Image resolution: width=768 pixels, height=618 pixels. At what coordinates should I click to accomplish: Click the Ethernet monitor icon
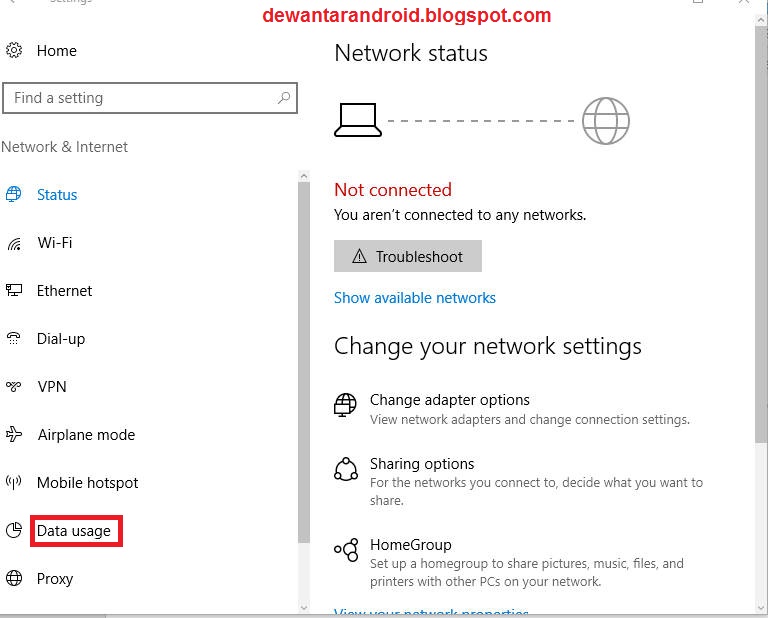14,290
